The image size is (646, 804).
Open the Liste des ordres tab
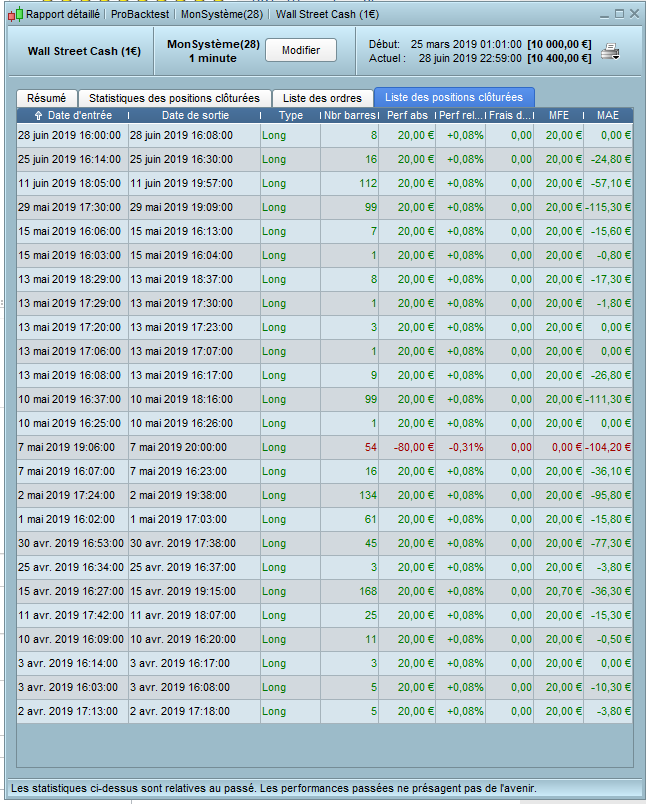pyautogui.click(x=322, y=98)
